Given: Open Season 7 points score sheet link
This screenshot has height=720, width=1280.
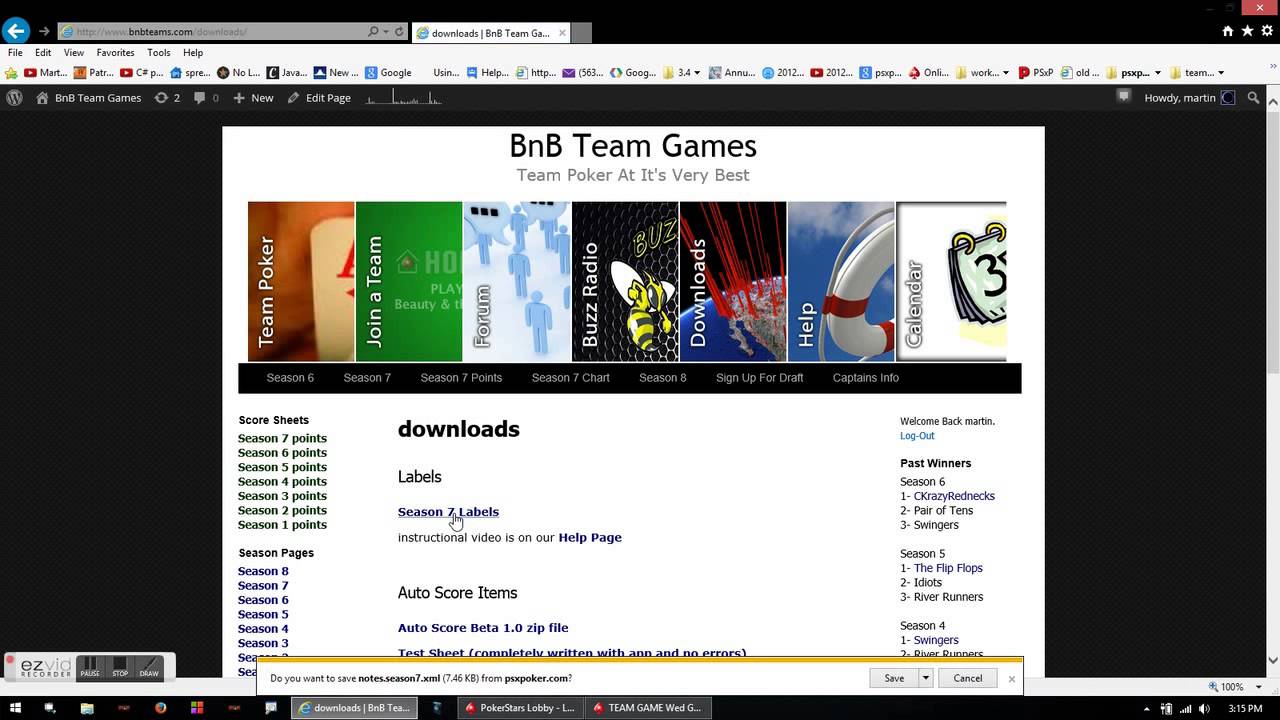Looking at the screenshot, I should click(x=282, y=439).
